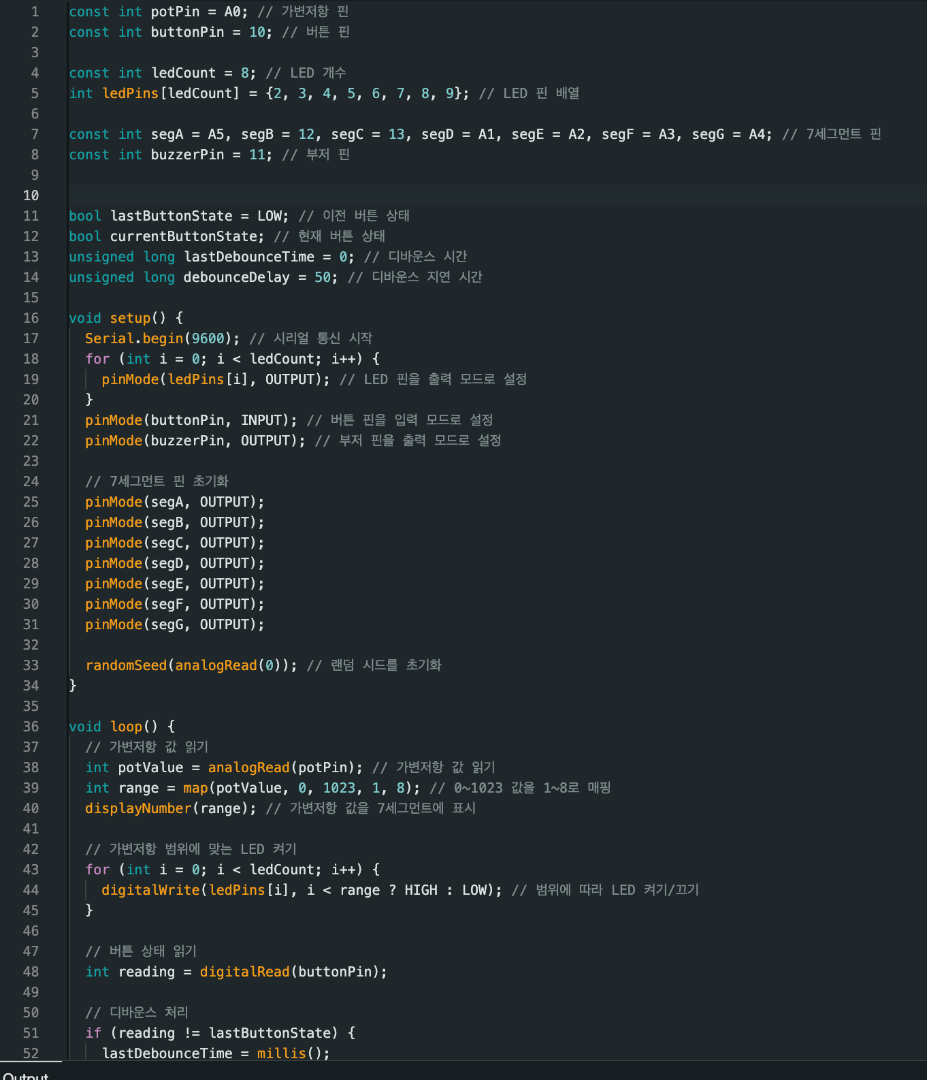
Task: Click ledPins array name on line 5
Action: click(x=126, y=93)
